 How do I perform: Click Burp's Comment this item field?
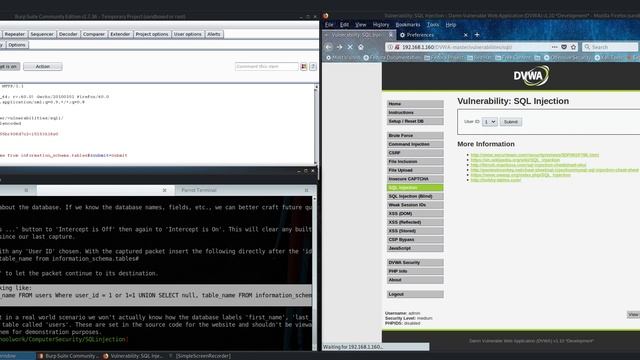[x=267, y=67]
